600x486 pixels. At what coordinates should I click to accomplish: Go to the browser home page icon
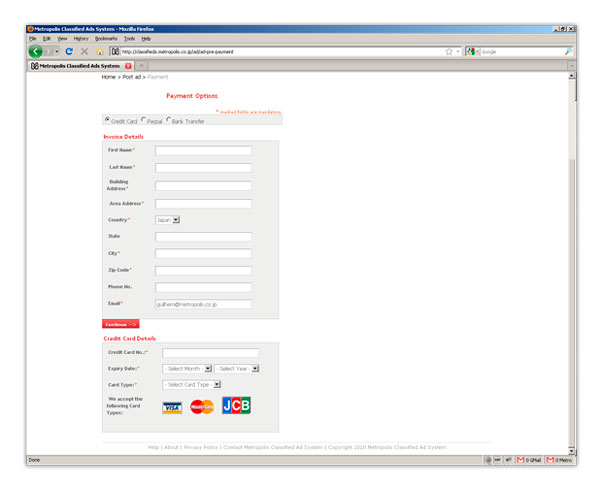tap(99, 51)
